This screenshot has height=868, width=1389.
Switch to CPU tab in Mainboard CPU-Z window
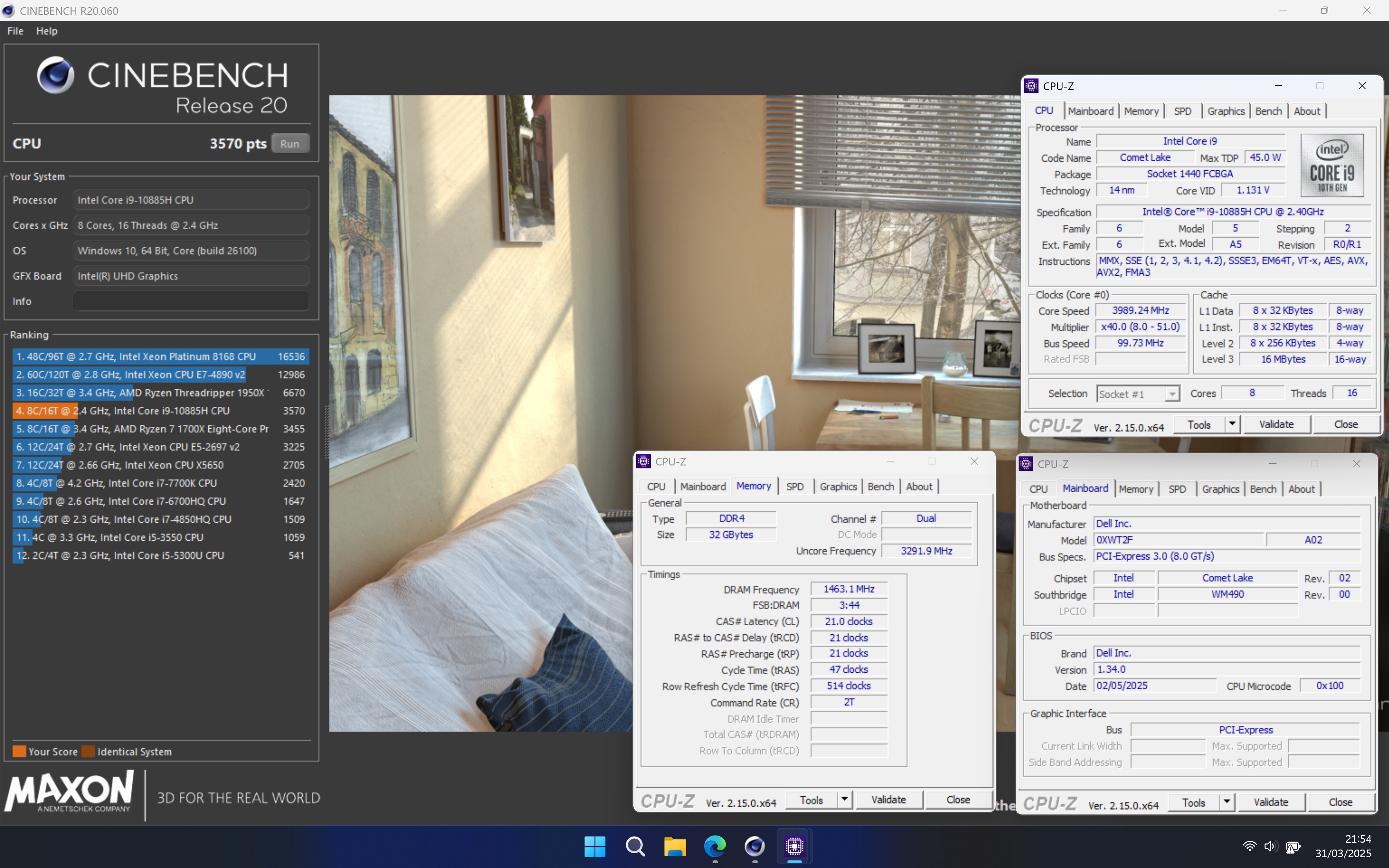click(x=1038, y=489)
